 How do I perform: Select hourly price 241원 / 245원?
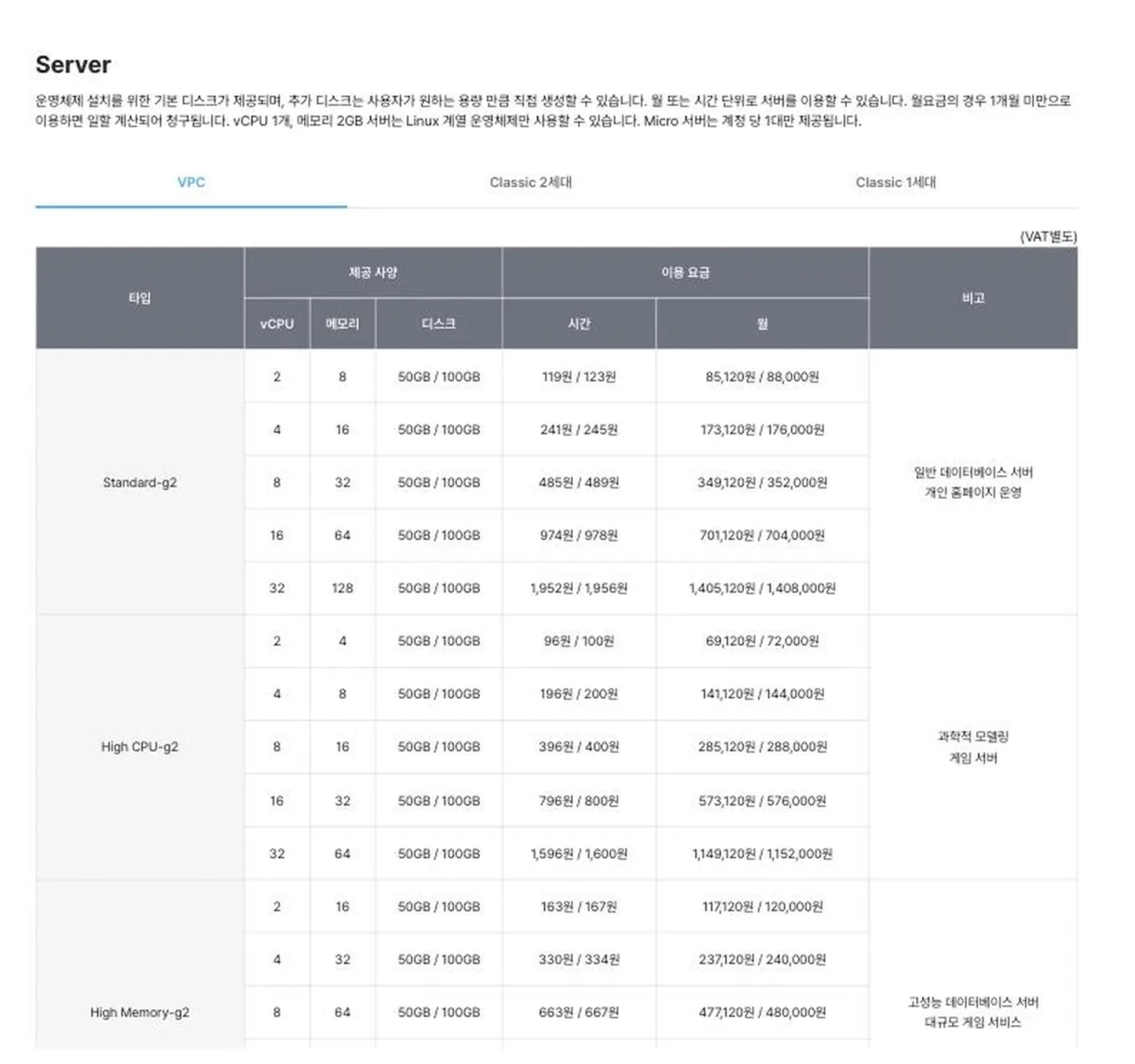point(579,429)
